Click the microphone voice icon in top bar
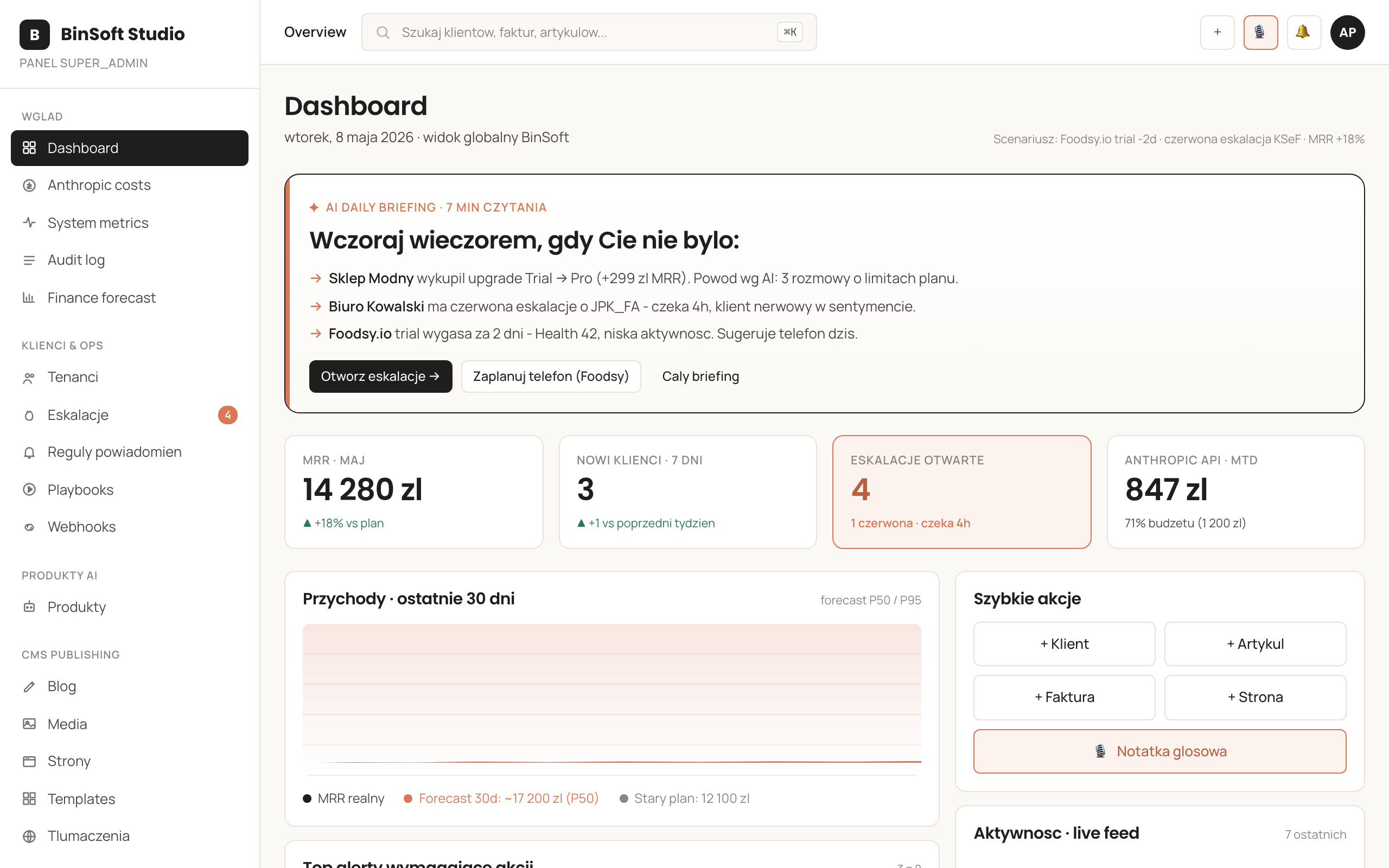Viewport: 1389px width, 868px height. click(1260, 32)
